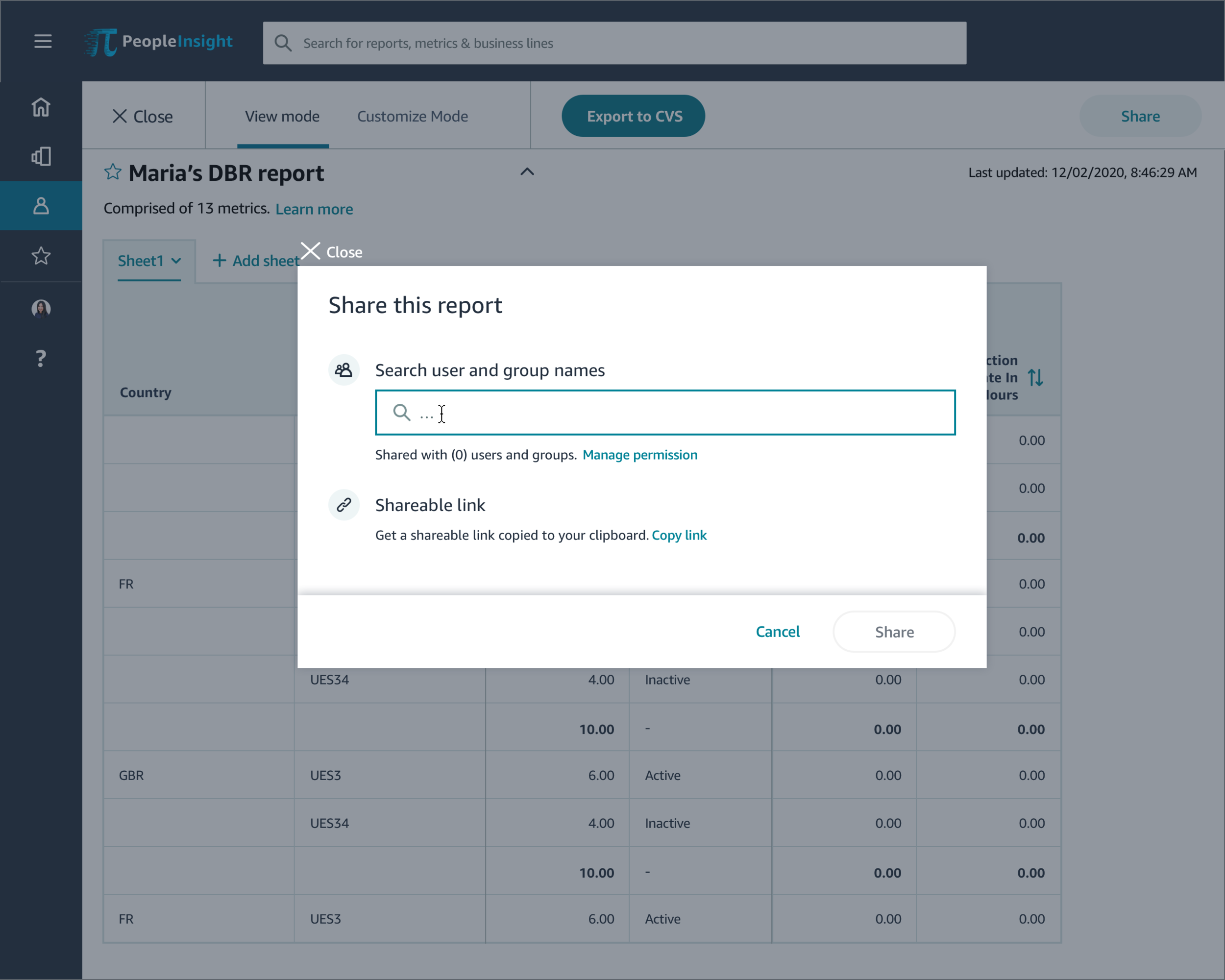
Task: Open the Sheet1 dropdown arrow
Action: click(176, 261)
